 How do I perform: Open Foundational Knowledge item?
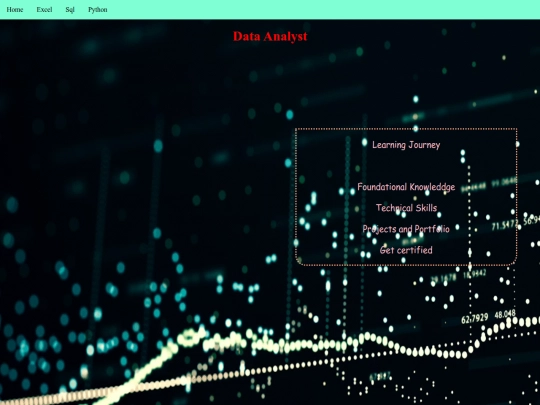coord(406,187)
